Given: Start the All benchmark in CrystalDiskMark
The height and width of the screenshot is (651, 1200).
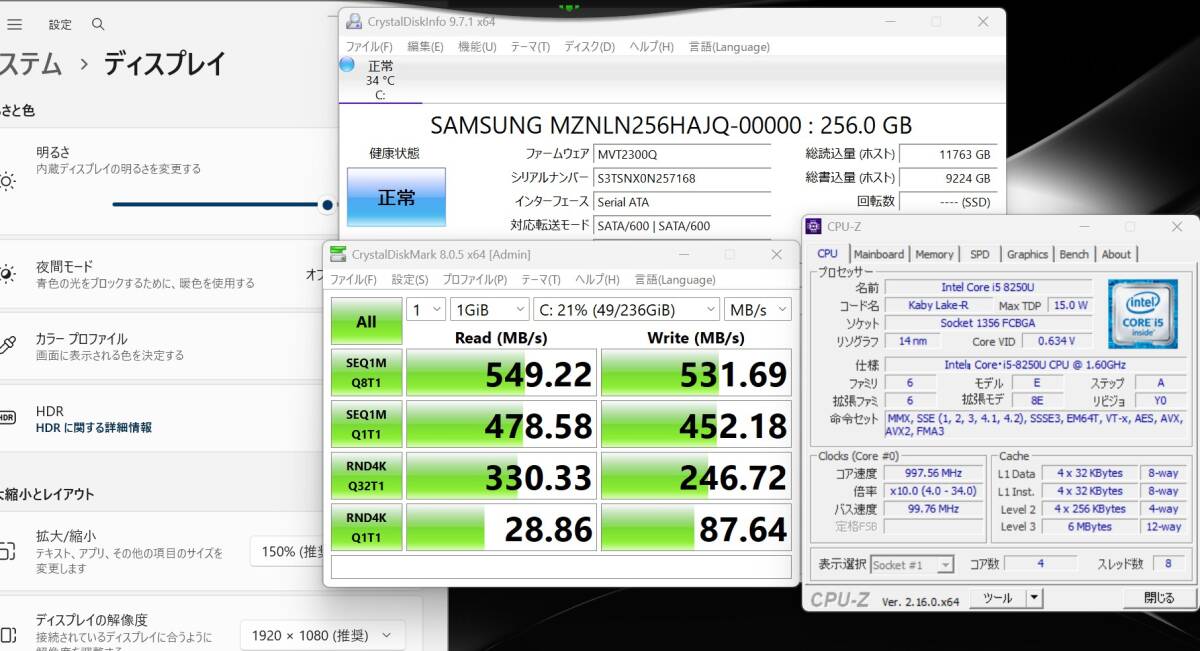Looking at the screenshot, I should point(366,322).
